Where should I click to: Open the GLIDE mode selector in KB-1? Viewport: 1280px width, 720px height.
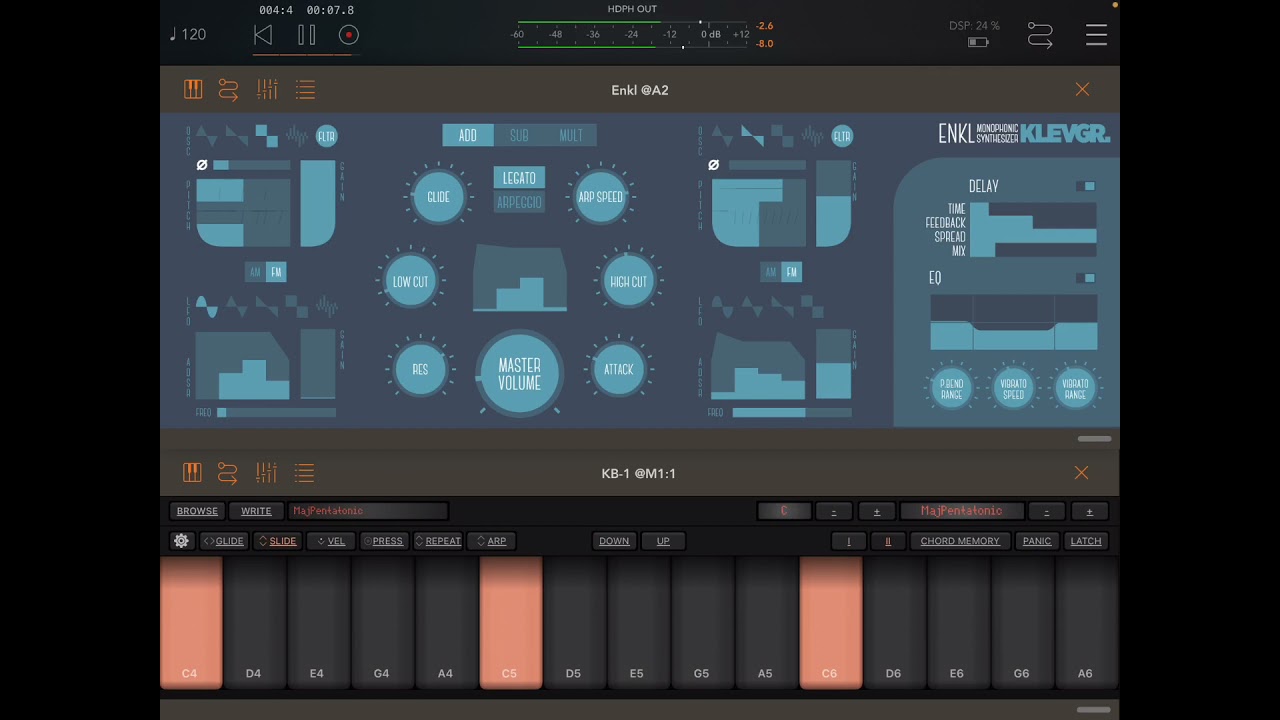pos(224,541)
